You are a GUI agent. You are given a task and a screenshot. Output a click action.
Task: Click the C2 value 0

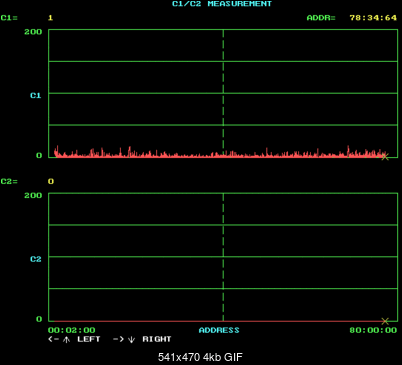[x=51, y=182]
